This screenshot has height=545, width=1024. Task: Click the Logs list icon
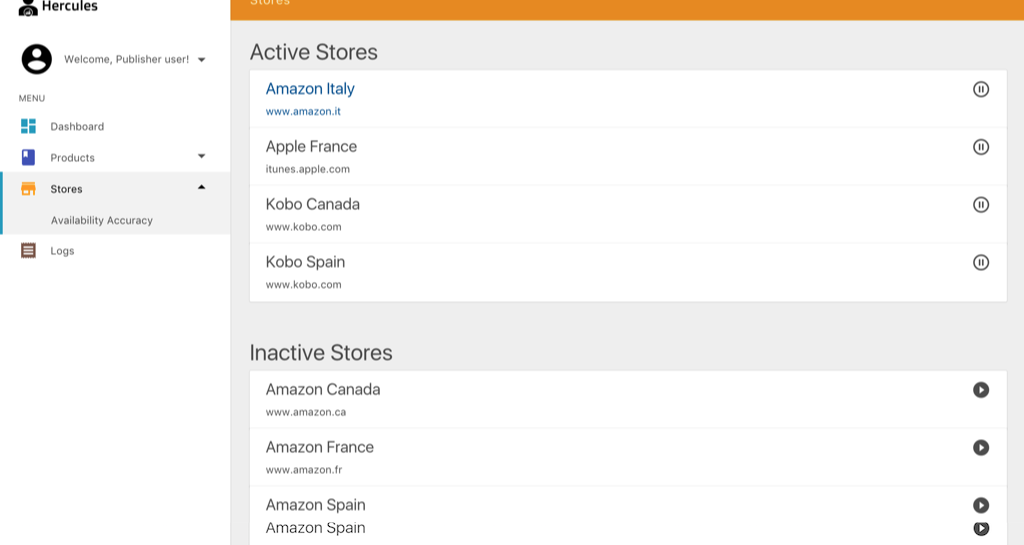tap(28, 250)
